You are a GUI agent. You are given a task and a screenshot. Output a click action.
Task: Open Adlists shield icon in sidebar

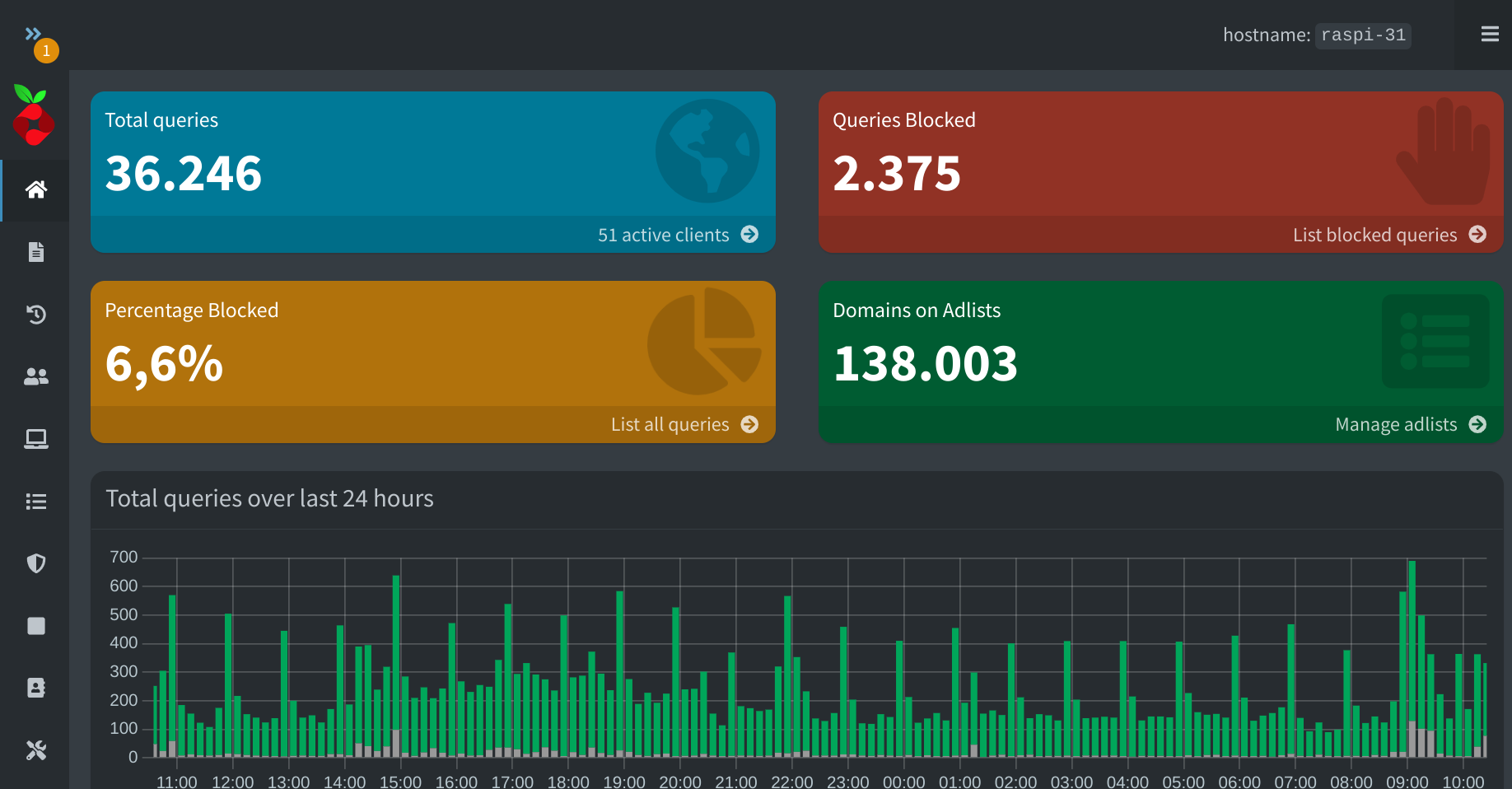pyautogui.click(x=35, y=563)
